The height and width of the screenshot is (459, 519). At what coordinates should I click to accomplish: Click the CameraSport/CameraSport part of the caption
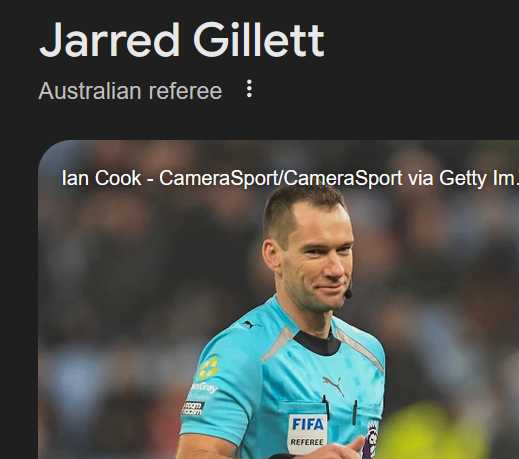pos(280,178)
